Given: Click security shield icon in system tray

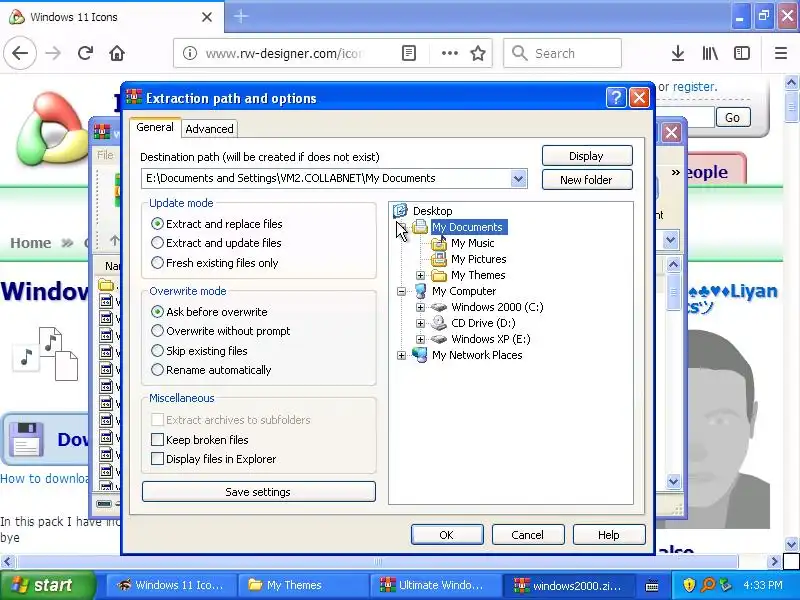Looking at the screenshot, I should pyautogui.click(x=689, y=585).
